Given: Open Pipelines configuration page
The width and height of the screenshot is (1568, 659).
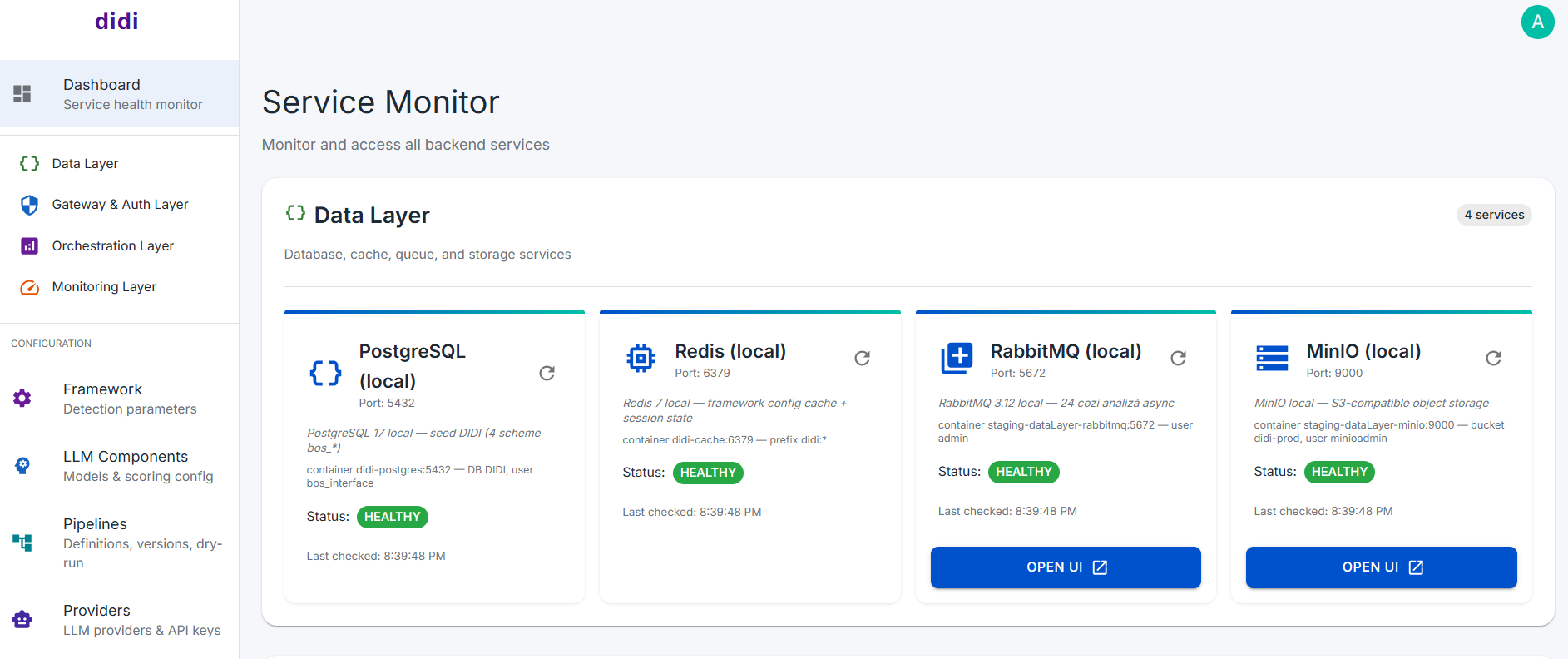Looking at the screenshot, I should pyautogui.click(x=119, y=543).
